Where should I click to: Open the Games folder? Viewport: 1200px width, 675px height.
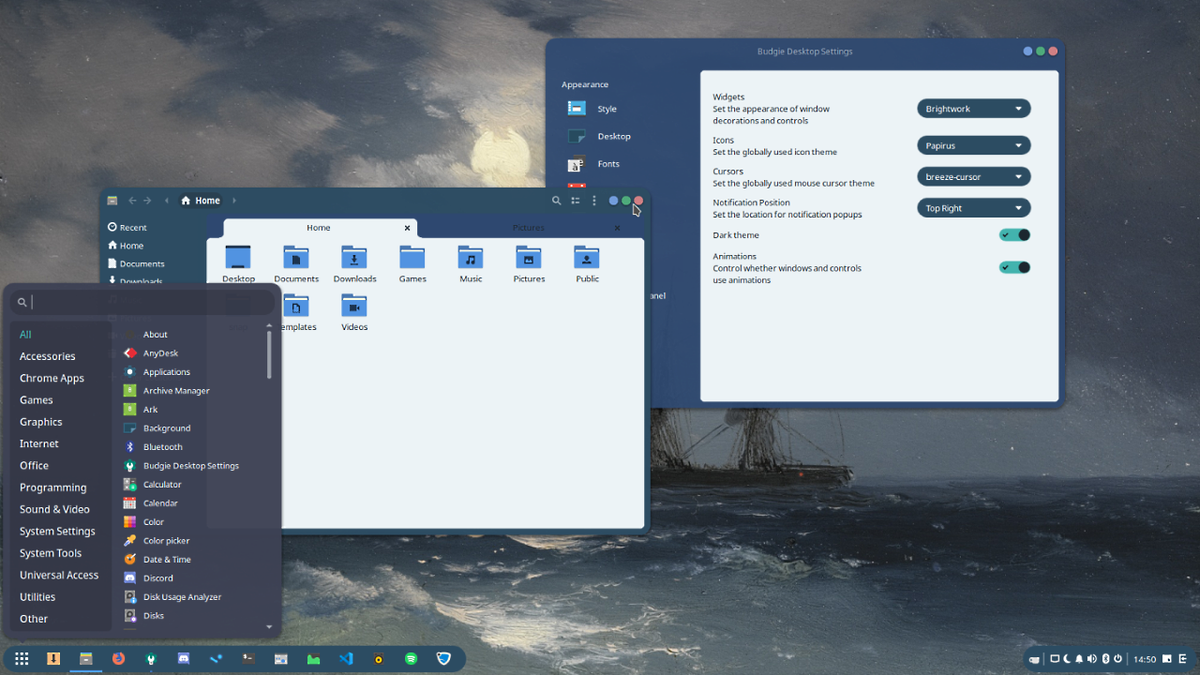(412, 264)
